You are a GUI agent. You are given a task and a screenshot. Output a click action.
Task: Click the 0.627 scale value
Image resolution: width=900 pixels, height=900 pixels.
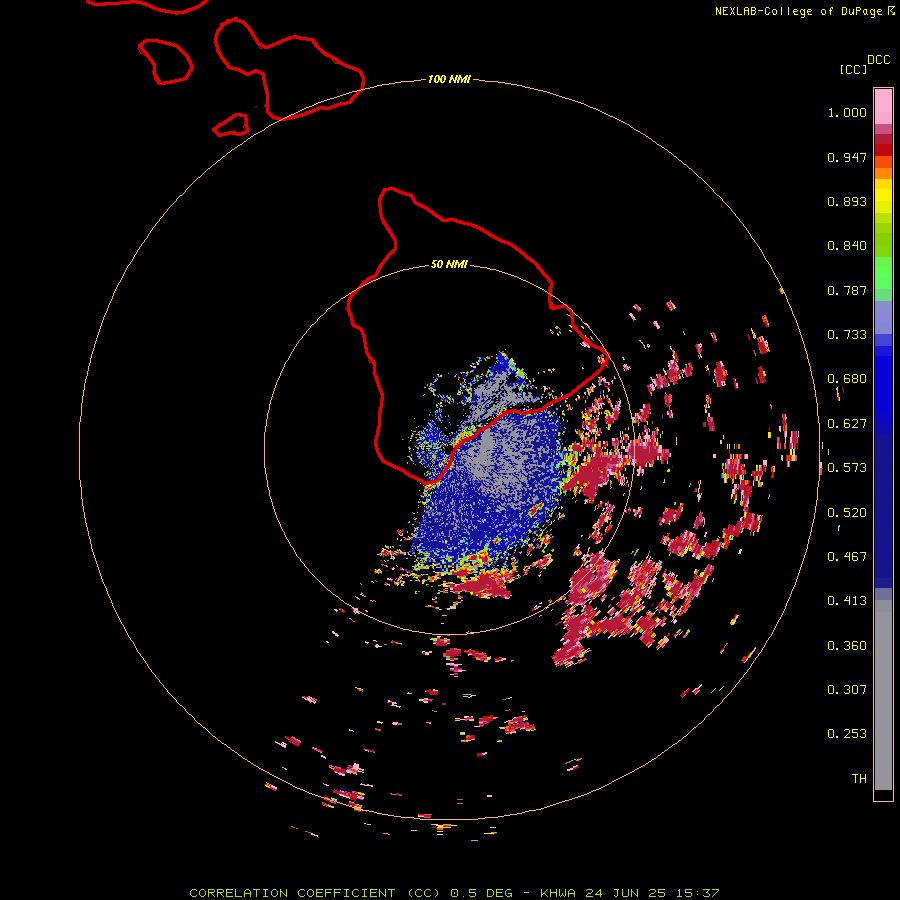click(847, 424)
